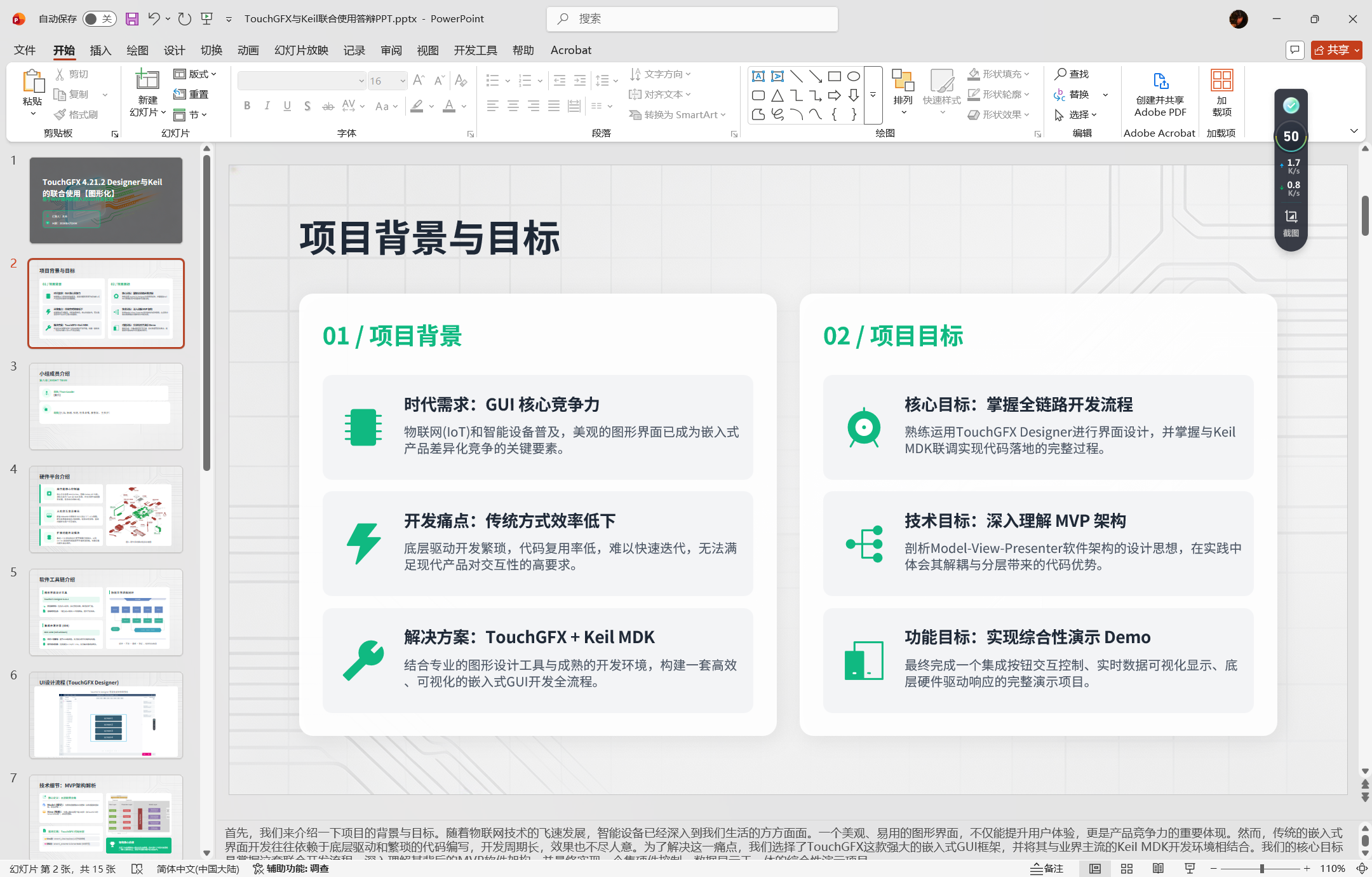Click the Undo arrow icon
The width and height of the screenshot is (1372, 877).
click(x=154, y=19)
